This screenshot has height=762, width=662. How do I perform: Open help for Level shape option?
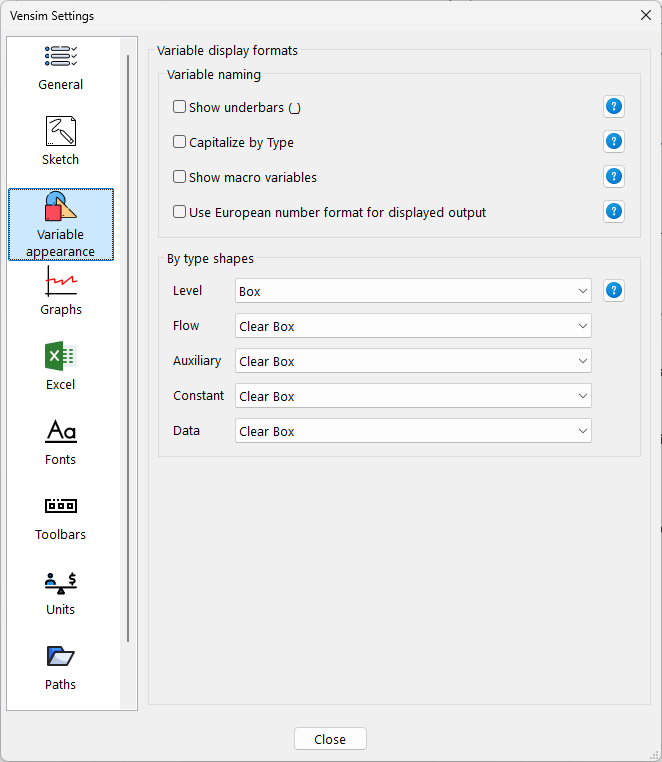coord(614,291)
